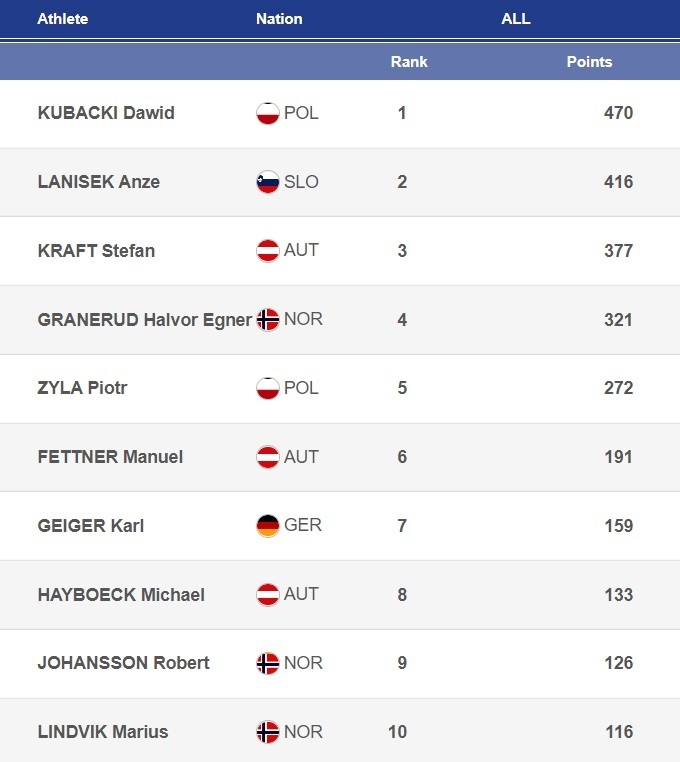Screen dimensions: 680x762
Task: Open athlete KUBACKI Dawid's profile
Action: (x=106, y=113)
